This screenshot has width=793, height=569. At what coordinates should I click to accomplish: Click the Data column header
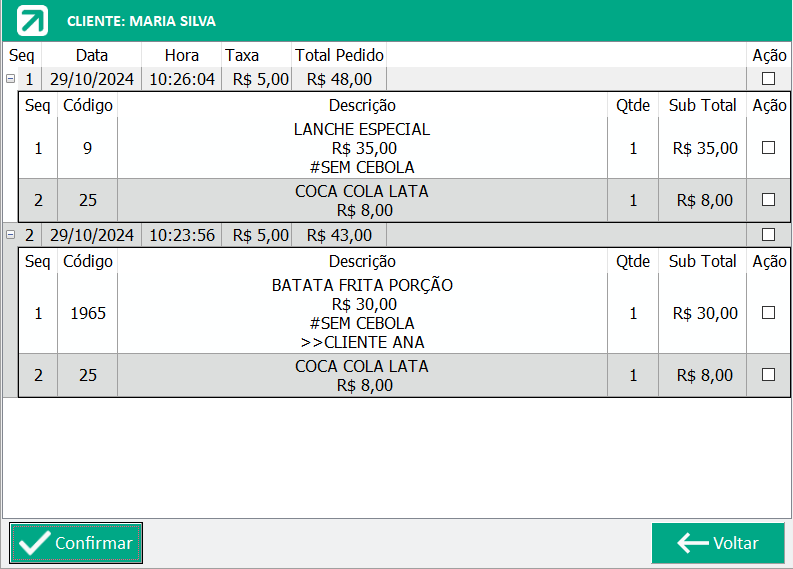pos(92,55)
